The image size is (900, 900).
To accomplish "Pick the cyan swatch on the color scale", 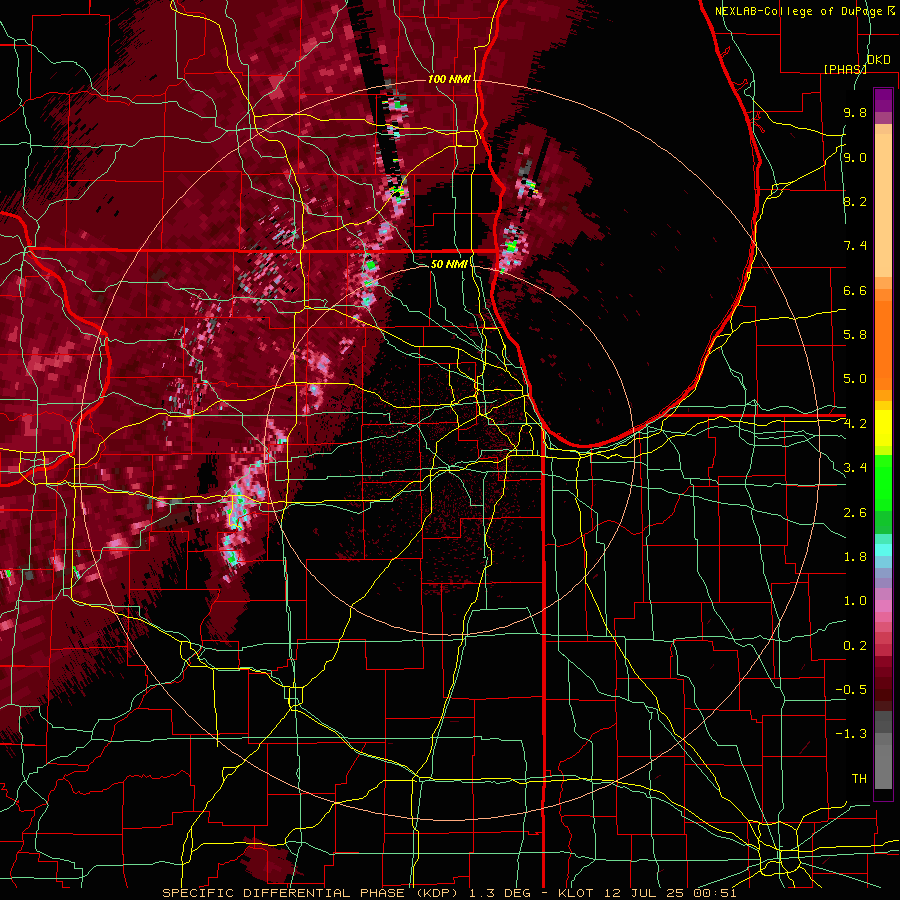I will pyautogui.click(x=883, y=550).
